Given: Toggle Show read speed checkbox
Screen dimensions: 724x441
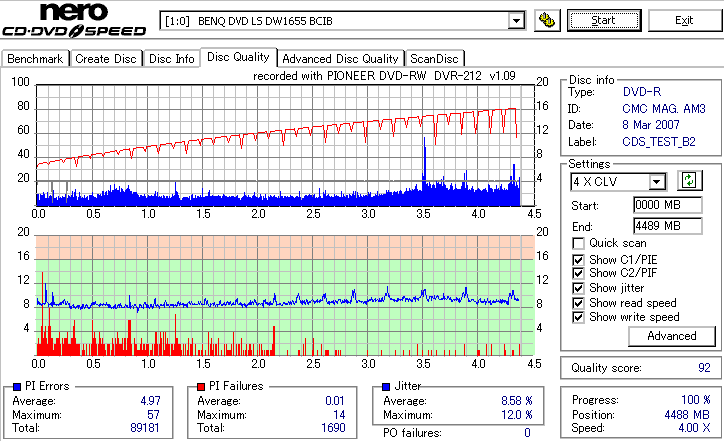Looking at the screenshot, I should [578, 303].
